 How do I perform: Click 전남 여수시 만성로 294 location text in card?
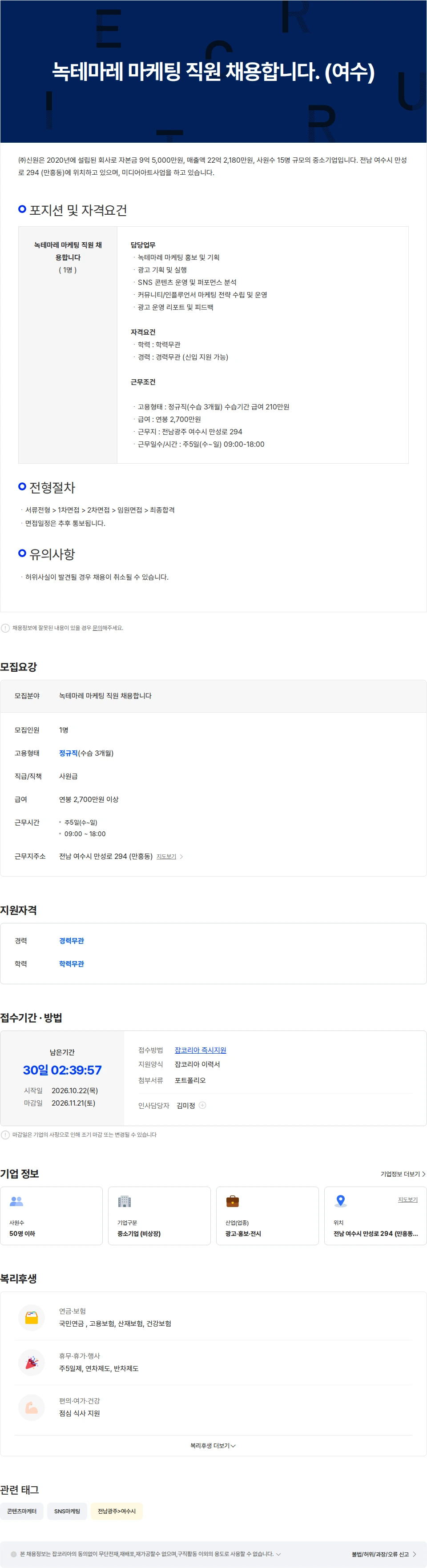pos(375,1234)
